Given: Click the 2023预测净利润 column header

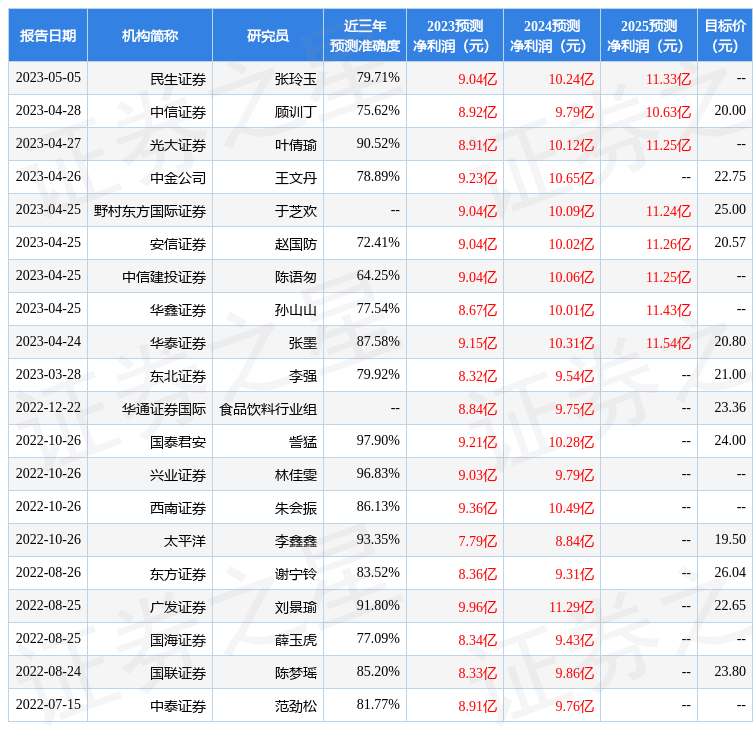Looking at the screenshot, I should point(455,35).
